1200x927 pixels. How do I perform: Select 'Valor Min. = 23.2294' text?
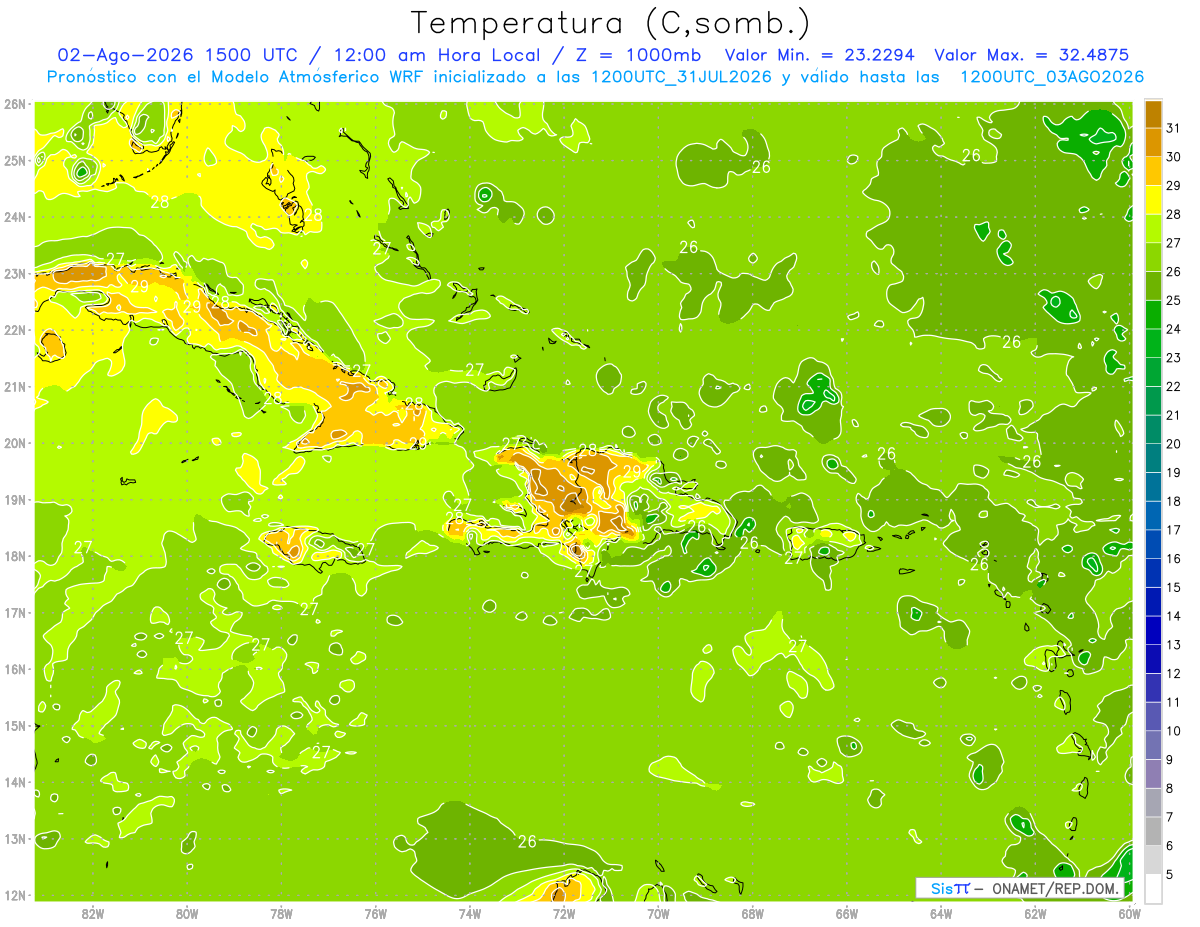[820, 55]
